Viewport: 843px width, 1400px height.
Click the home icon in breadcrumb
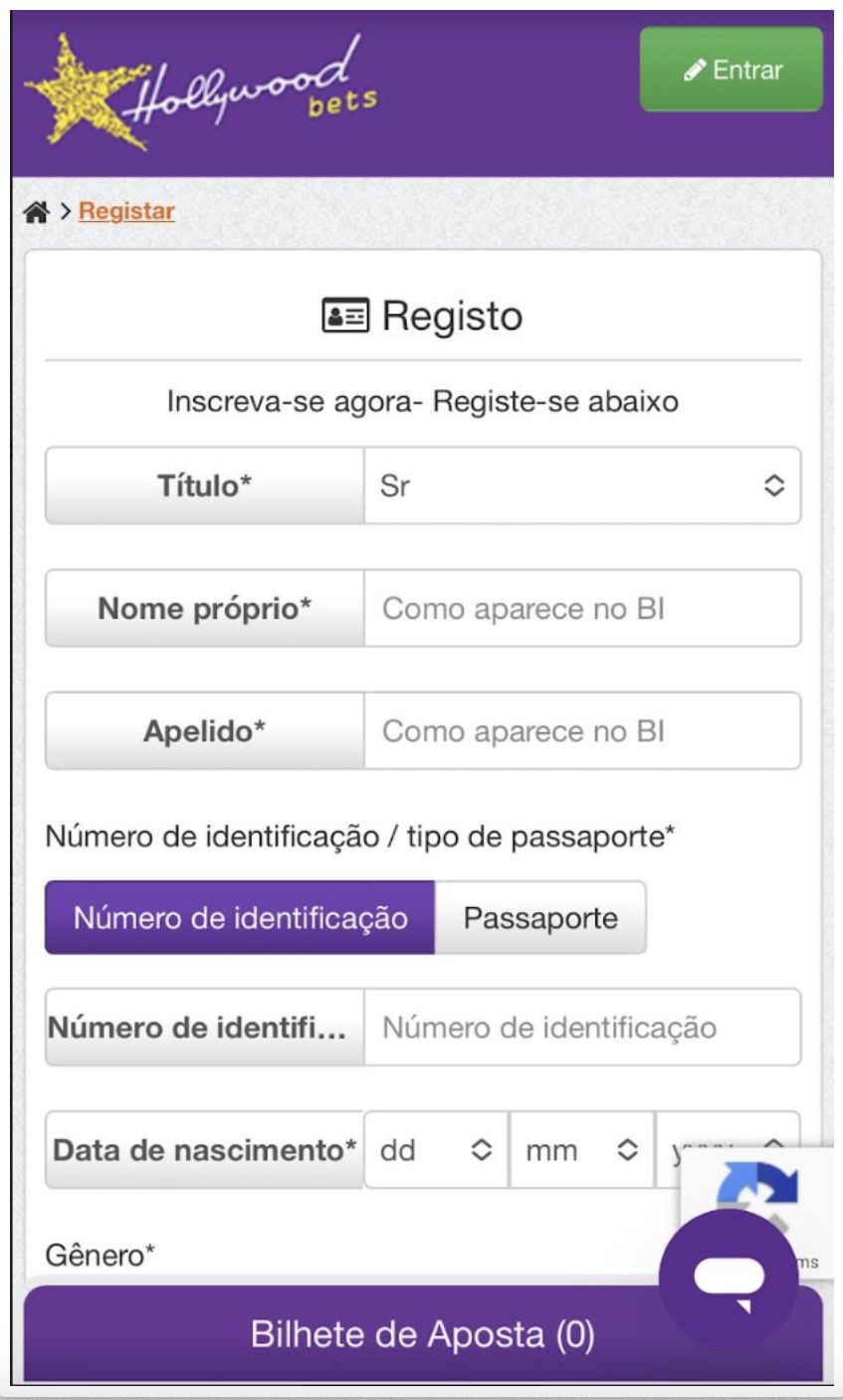pyautogui.click(x=37, y=212)
